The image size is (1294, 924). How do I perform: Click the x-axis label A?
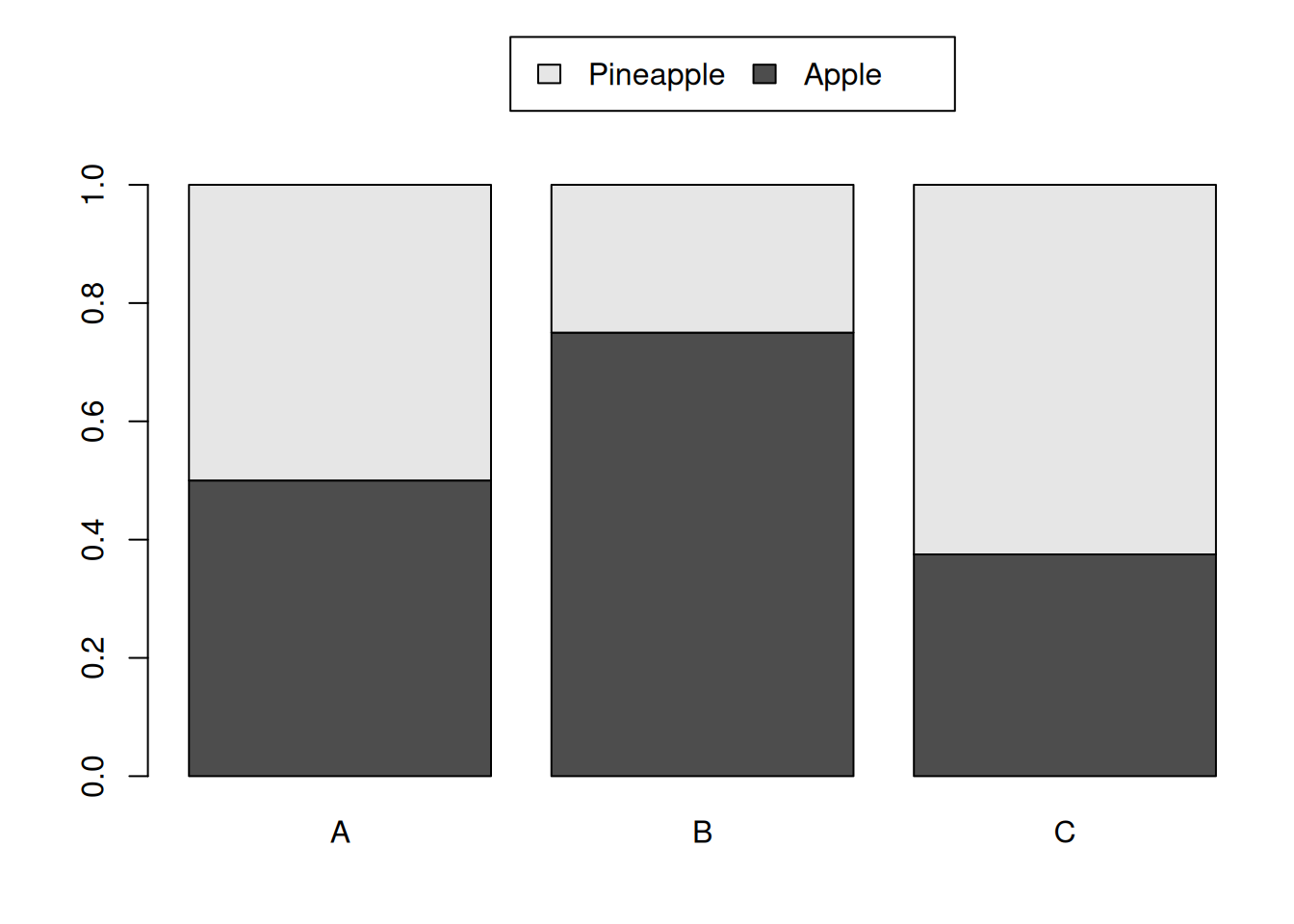pyautogui.click(x=340, y=832)
